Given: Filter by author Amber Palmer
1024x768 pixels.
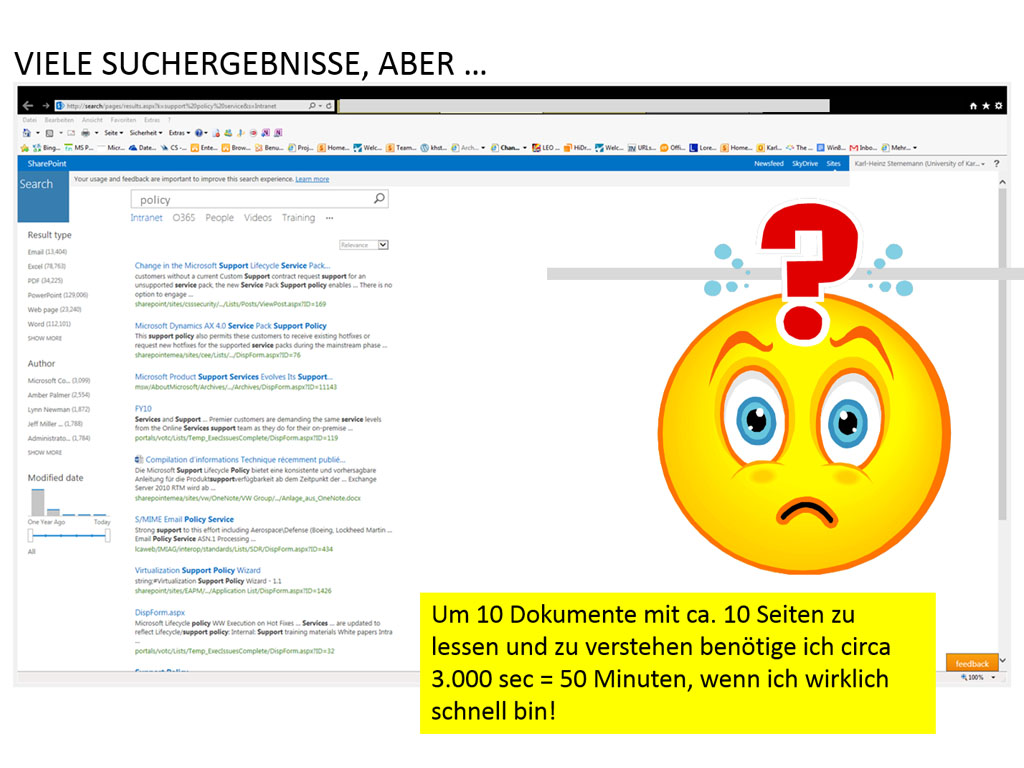Looking at the screenshot, I should pos(59,395).
